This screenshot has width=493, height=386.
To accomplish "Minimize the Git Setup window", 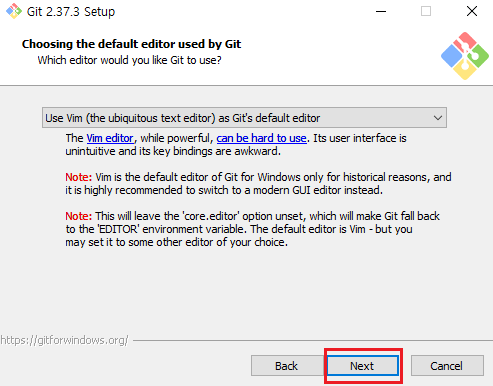I will [381, 12].
